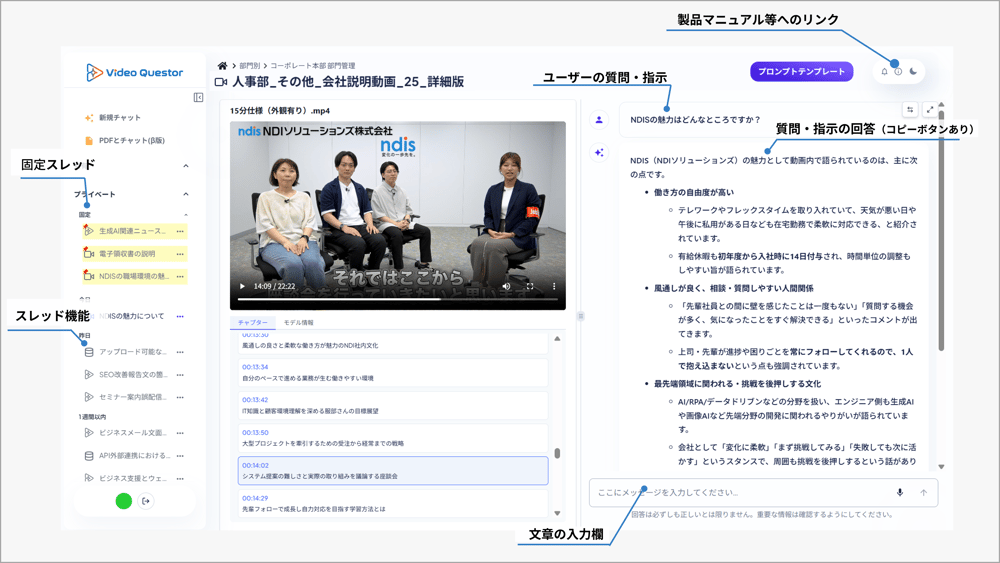
Task: Select the highlighted chapter 00:14:02
Action: pos(393,471)
